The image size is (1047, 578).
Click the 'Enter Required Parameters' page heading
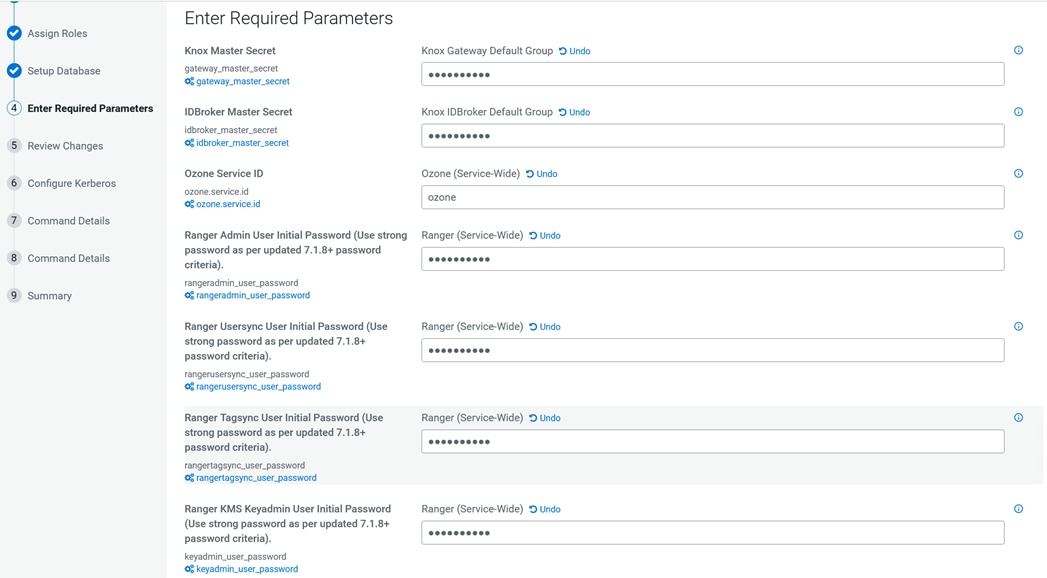[x=288, y=18]
